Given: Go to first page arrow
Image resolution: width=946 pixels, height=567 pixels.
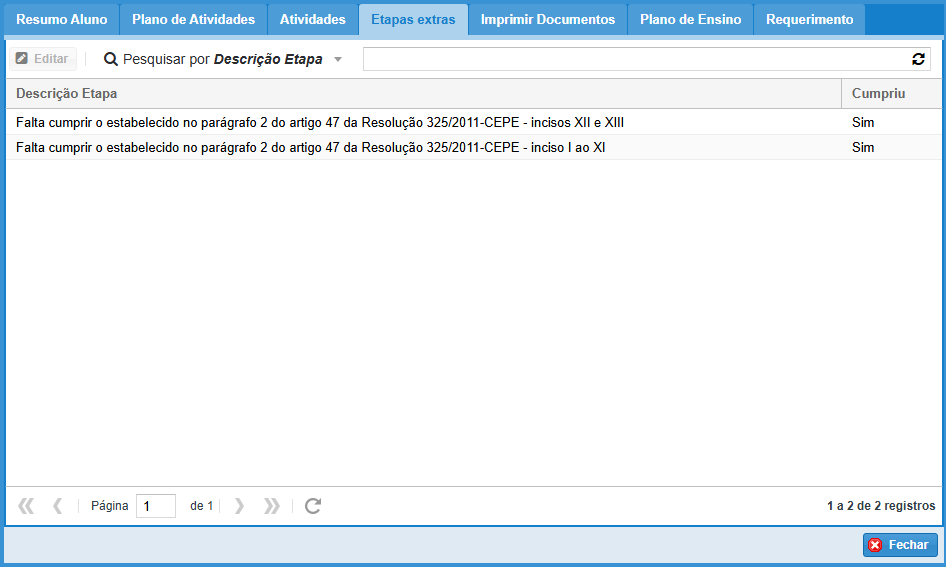Looking at the screenshot, I should 26,506.
